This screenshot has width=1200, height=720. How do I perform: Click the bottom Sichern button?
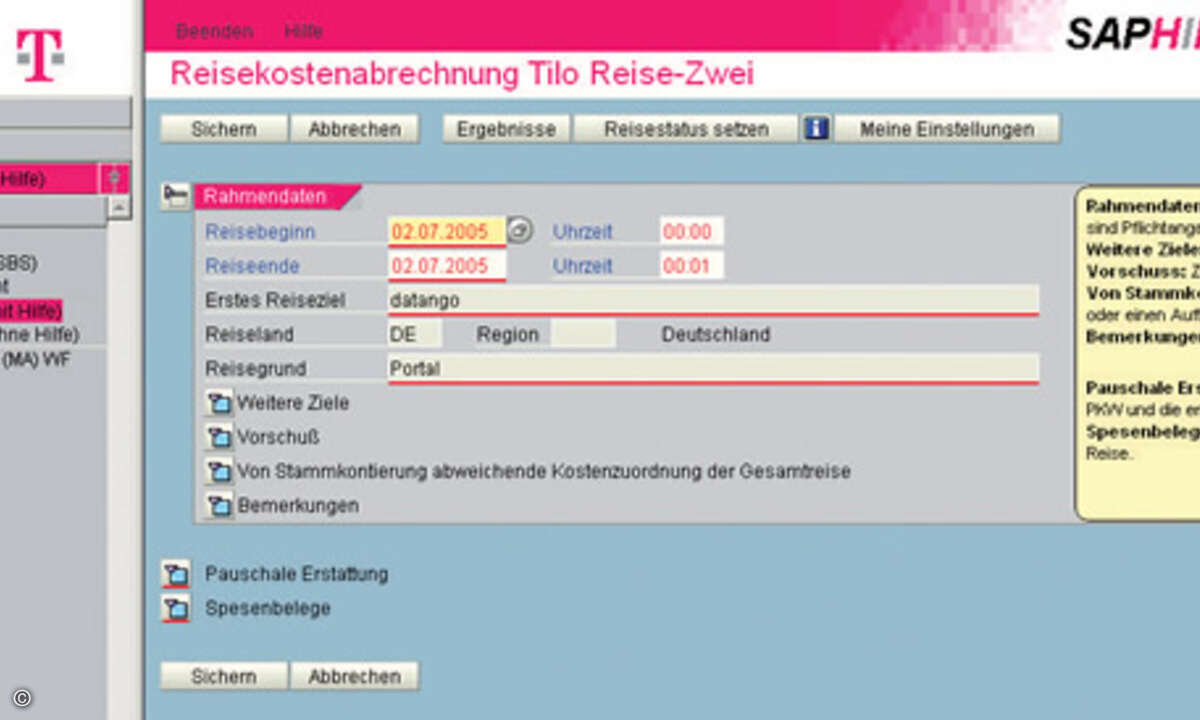(224, 676)
